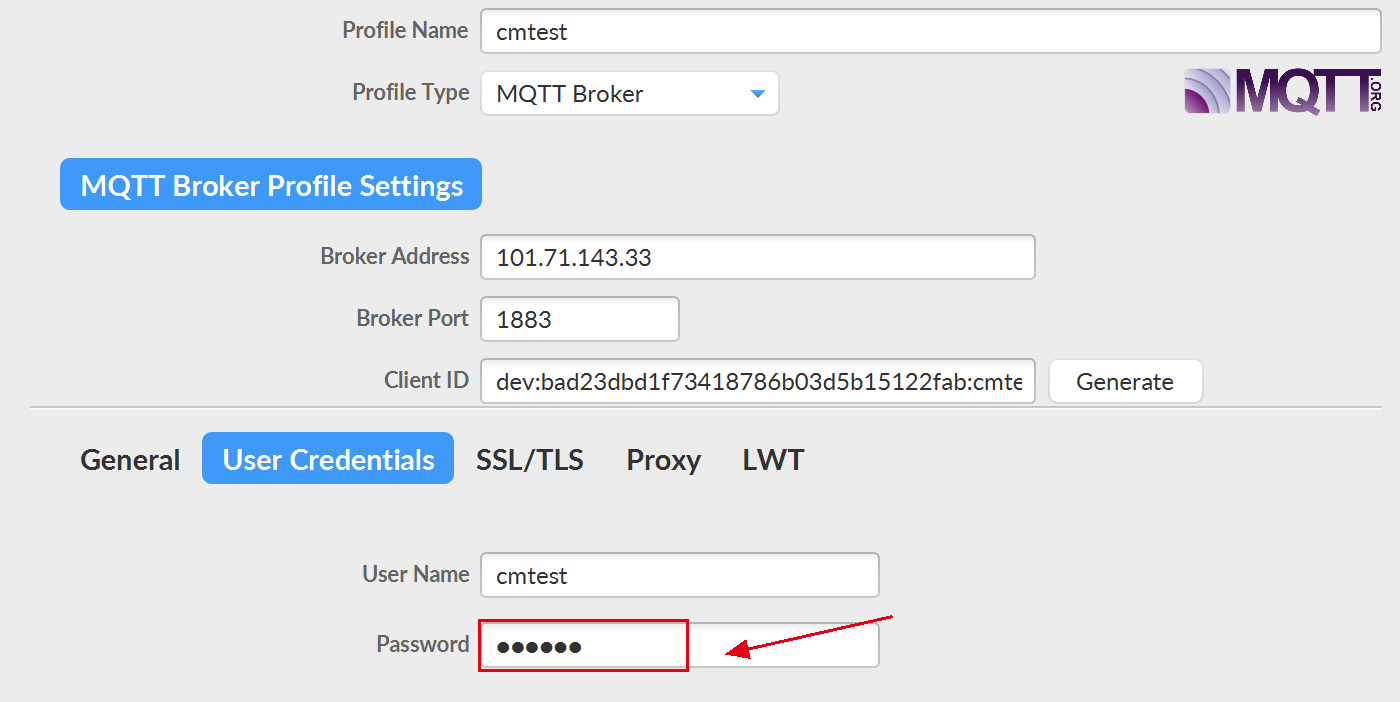Show the LWT tab
Viewport: 1400px width, 702px height.
pos(773,460)
